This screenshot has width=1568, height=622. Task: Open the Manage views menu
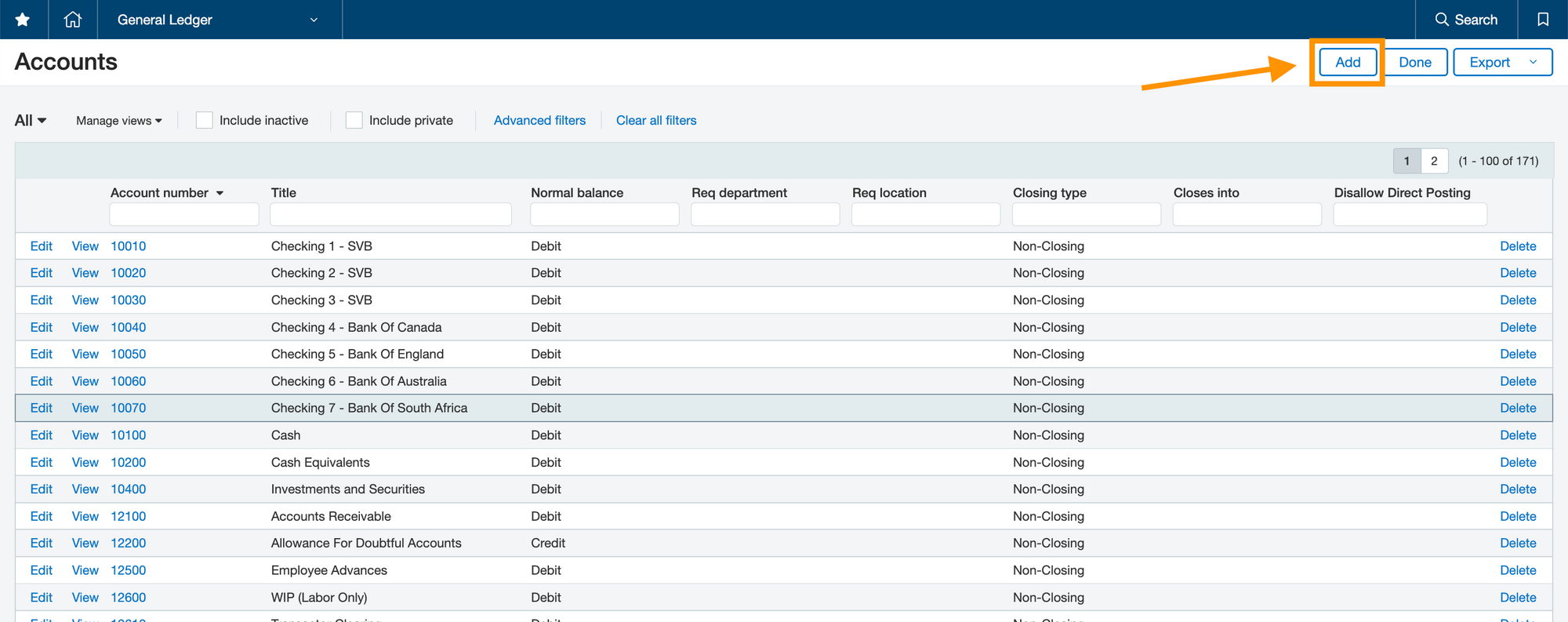point(119,120)
